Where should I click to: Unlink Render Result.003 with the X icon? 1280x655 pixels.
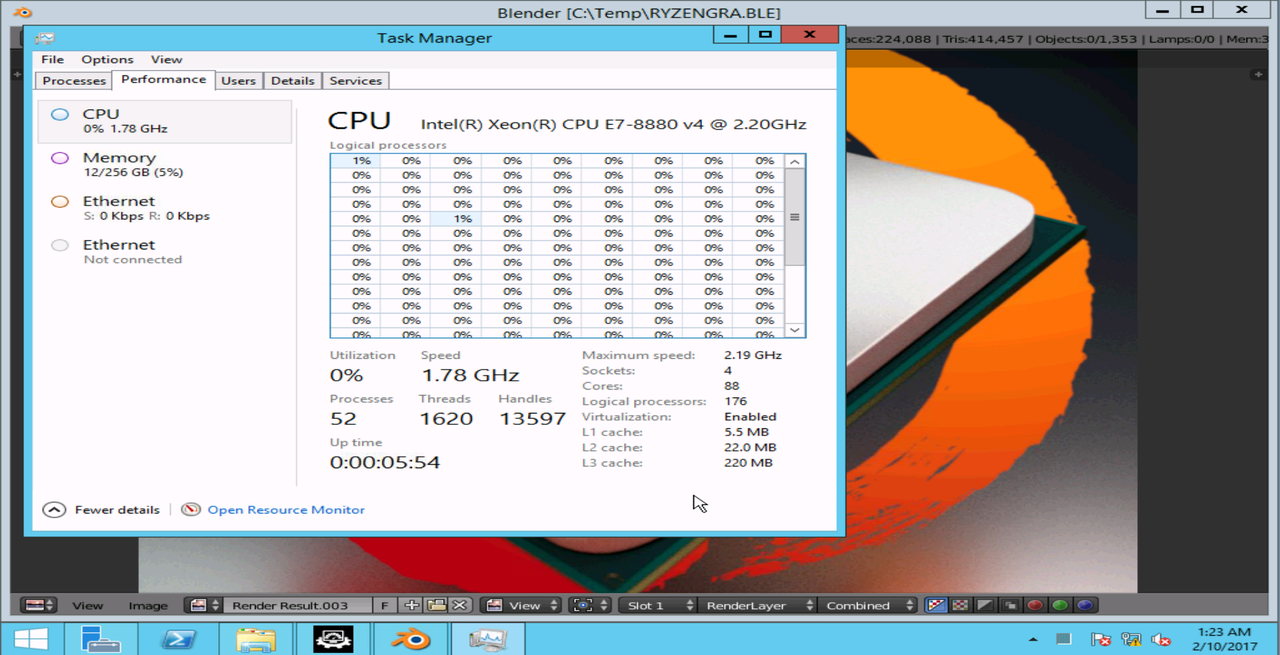click(x=460, y=605)
